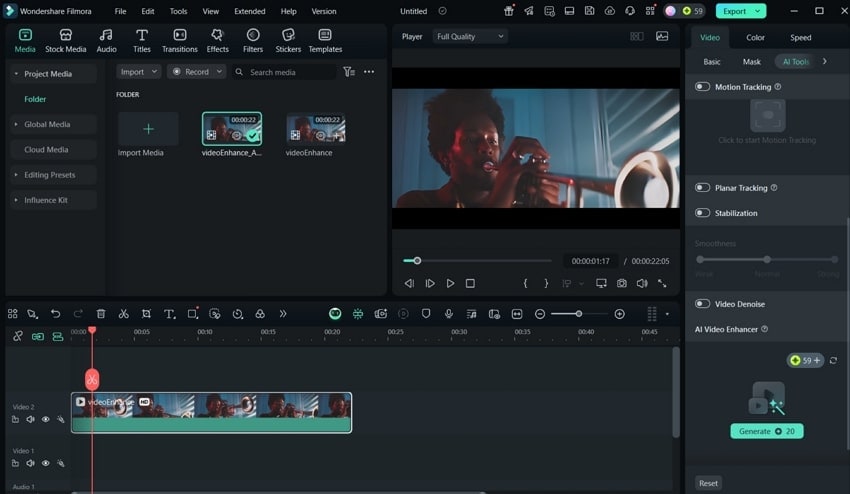Open the Templates panel
The image size is (850, 494).
pyautogui.click(x=325, y=41)
